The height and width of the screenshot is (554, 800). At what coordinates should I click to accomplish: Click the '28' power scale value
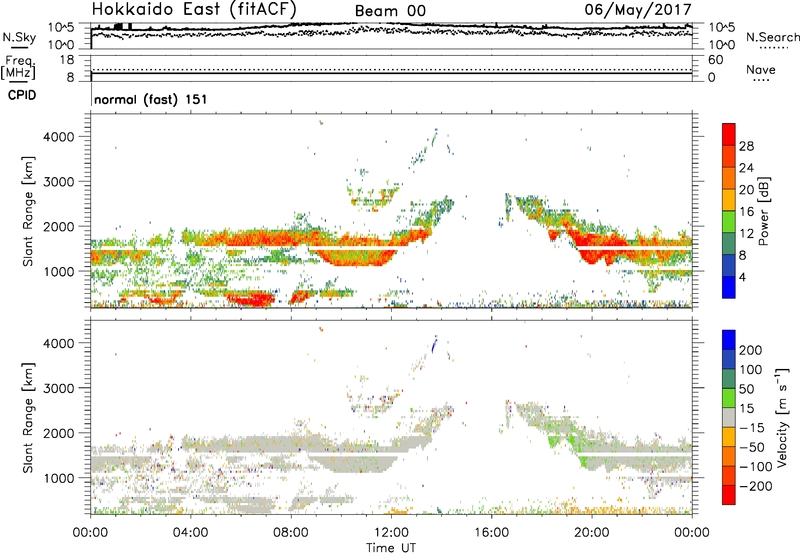tap(746, 146)
